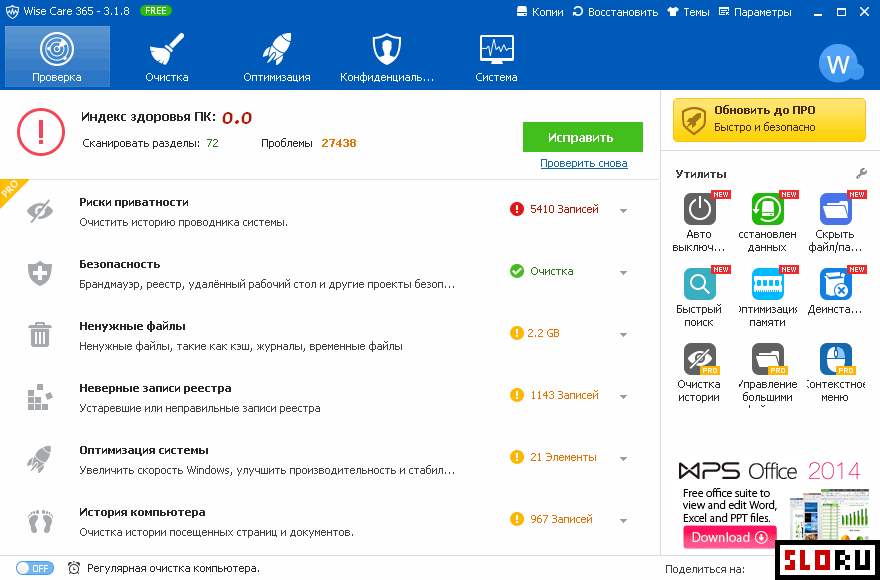The width and height of the screenshot is (880, 580).
Task: Expand the История компьютера results arrow
Action: pyautogui.click(x=624, y=520)
